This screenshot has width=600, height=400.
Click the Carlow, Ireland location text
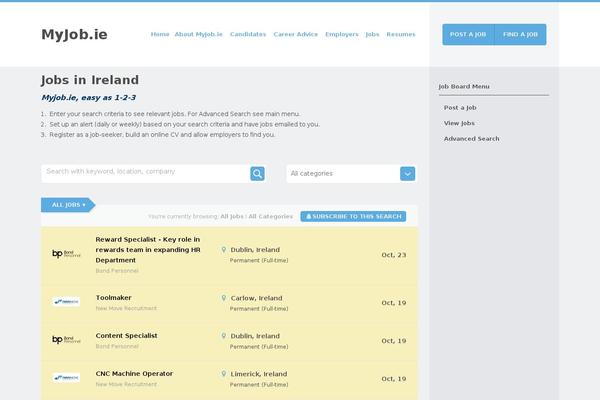pos(256,298)
